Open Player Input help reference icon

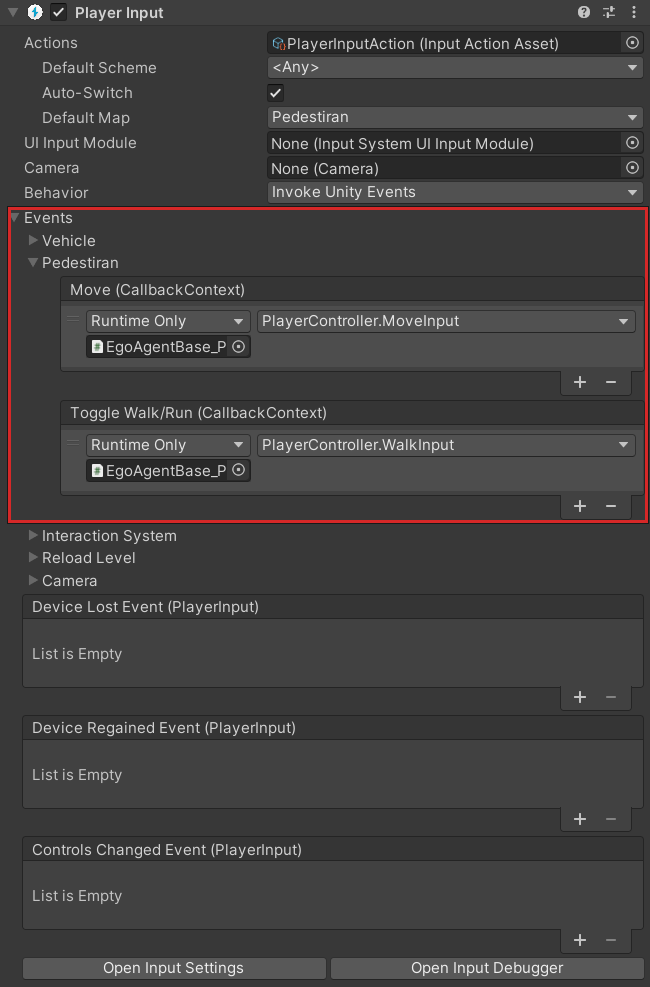[584, 12]
